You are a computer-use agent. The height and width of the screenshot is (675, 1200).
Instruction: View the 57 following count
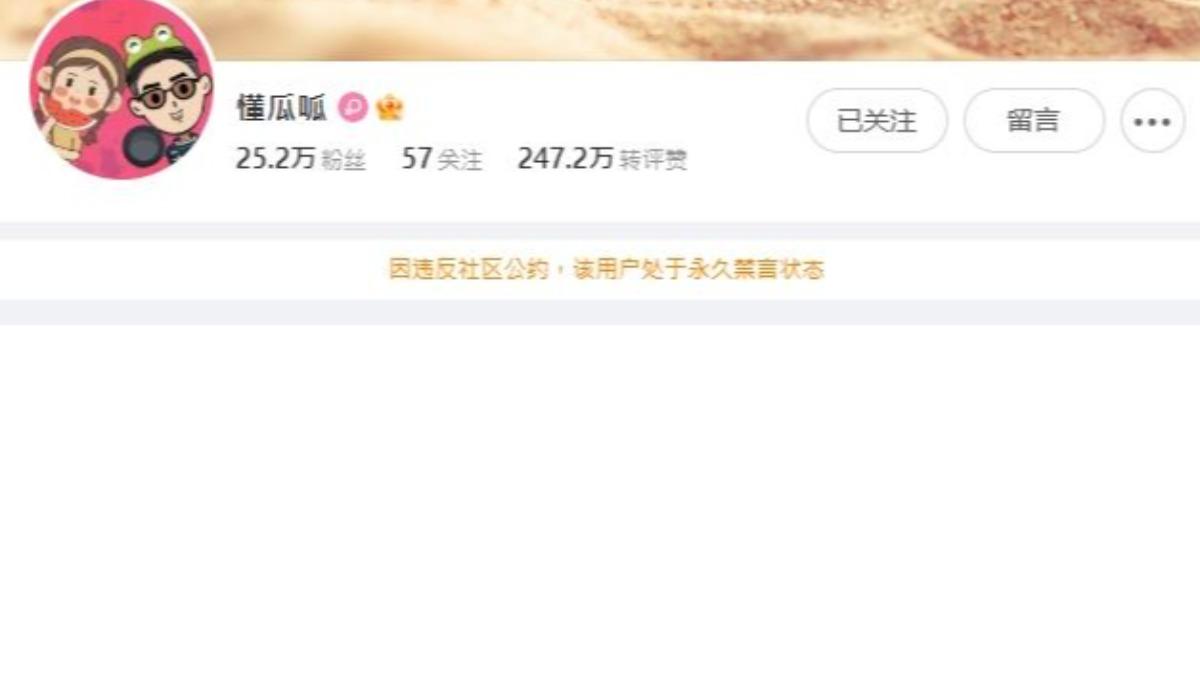[416, 159]
